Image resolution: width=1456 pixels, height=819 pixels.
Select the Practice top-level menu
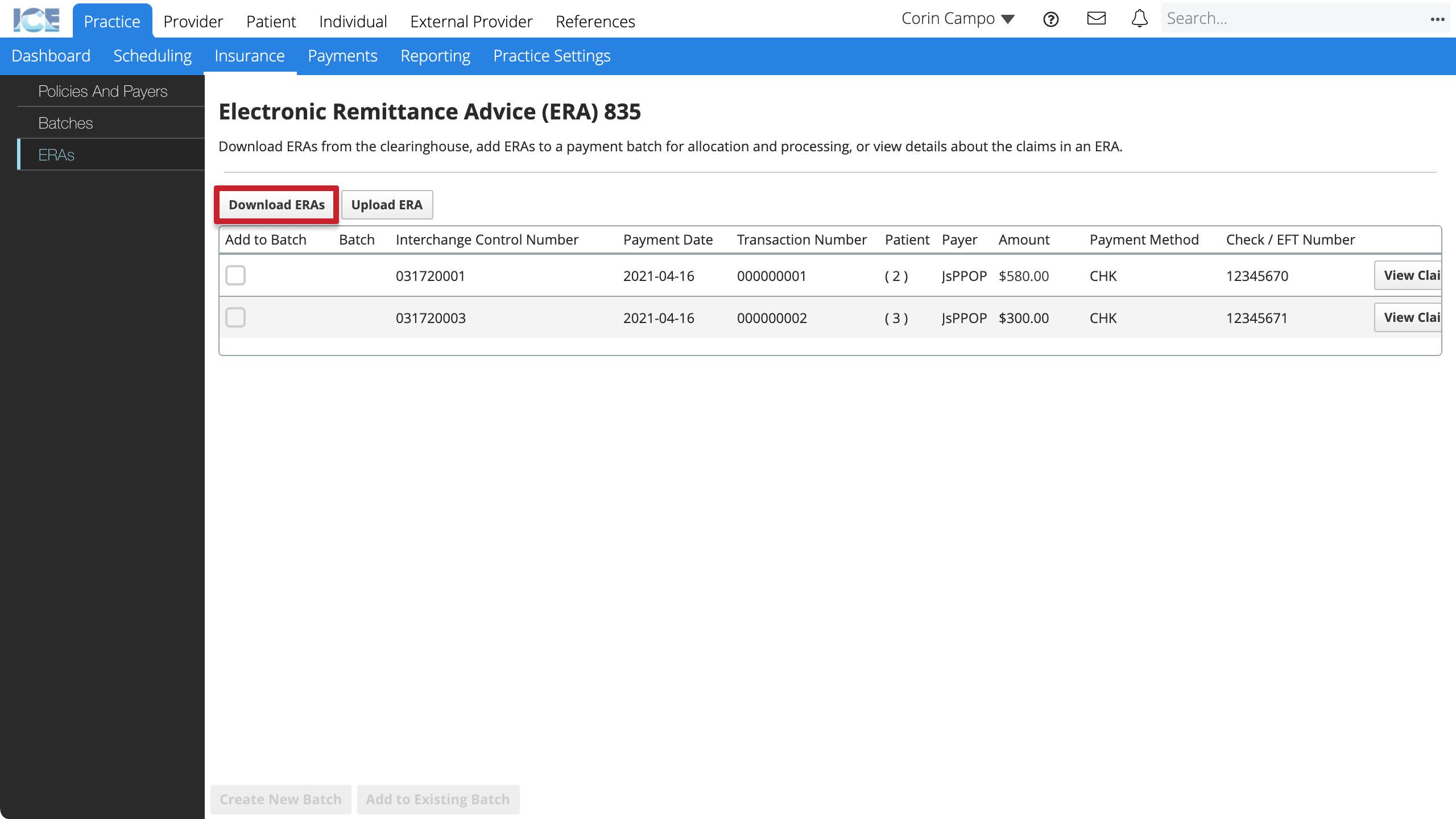click(x=112, y=21)
